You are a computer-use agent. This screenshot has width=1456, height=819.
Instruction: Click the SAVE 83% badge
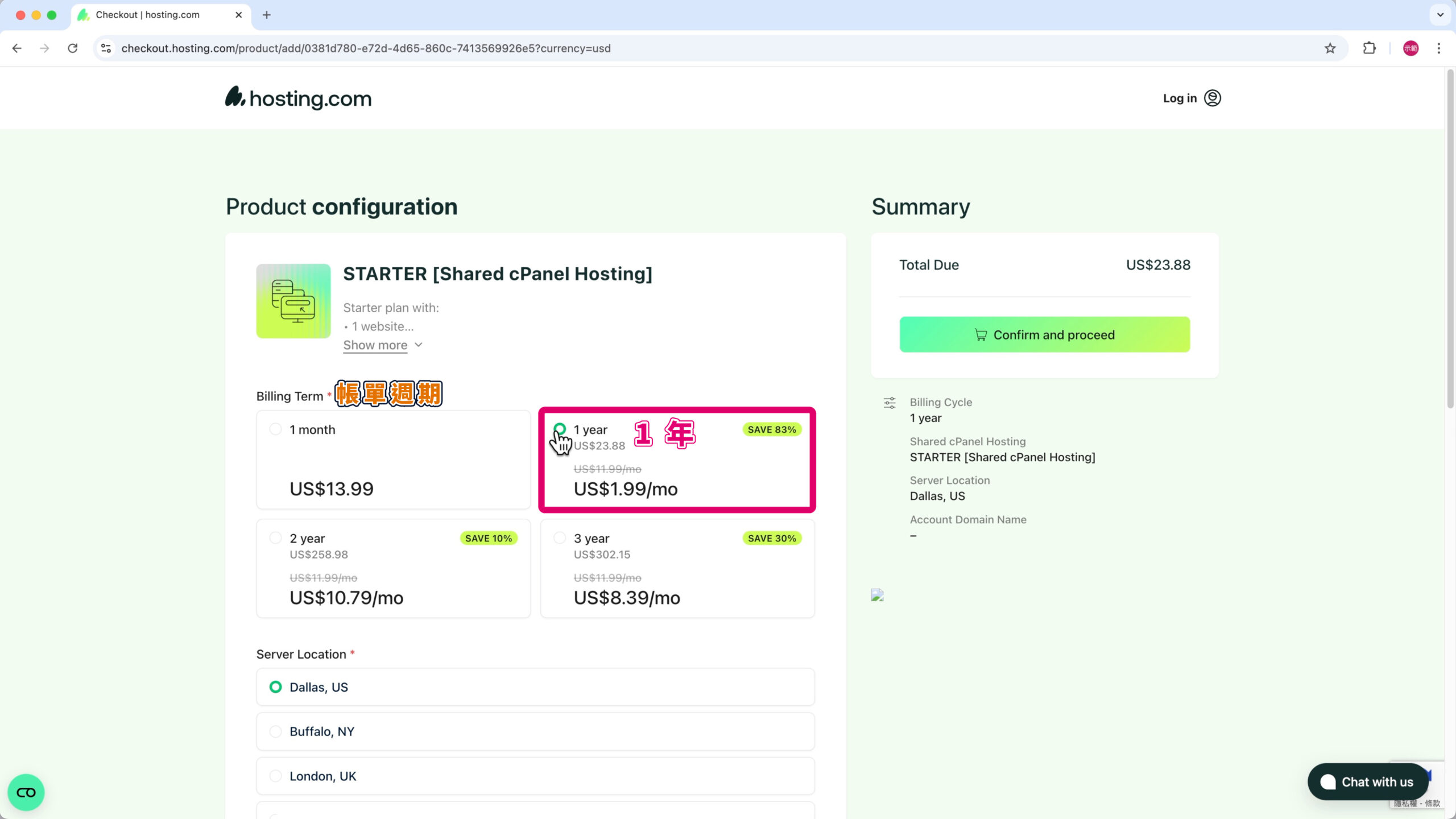pos(772,429)
